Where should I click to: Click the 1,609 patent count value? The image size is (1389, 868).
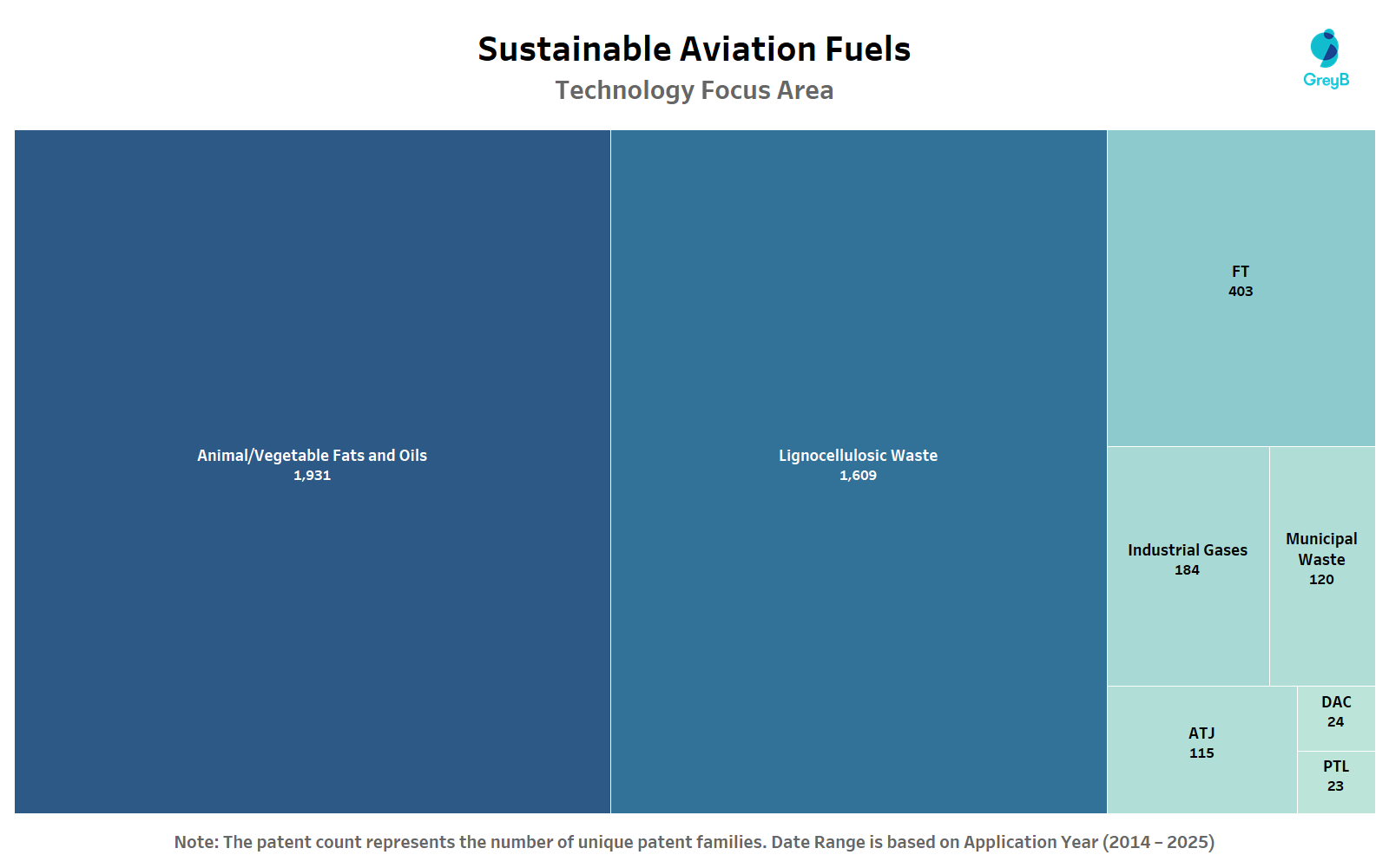tap(858, 476)
